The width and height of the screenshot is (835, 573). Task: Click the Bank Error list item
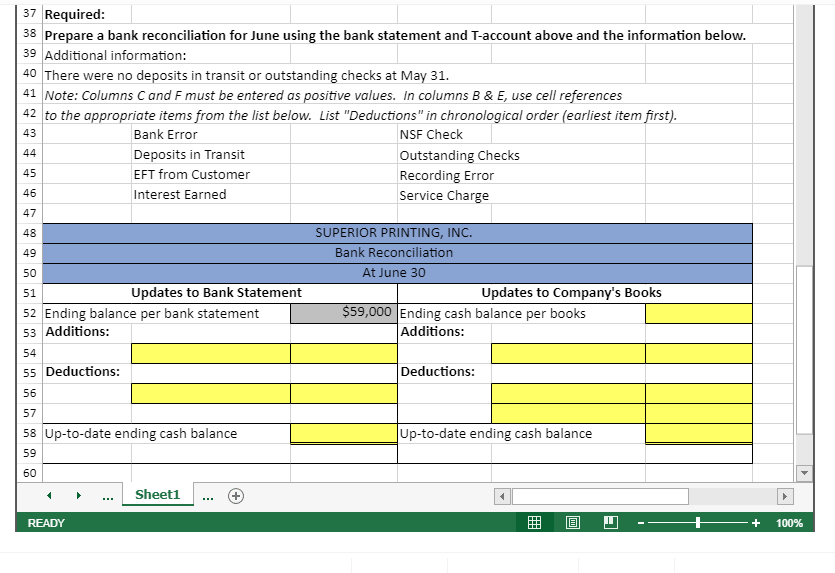166,135
